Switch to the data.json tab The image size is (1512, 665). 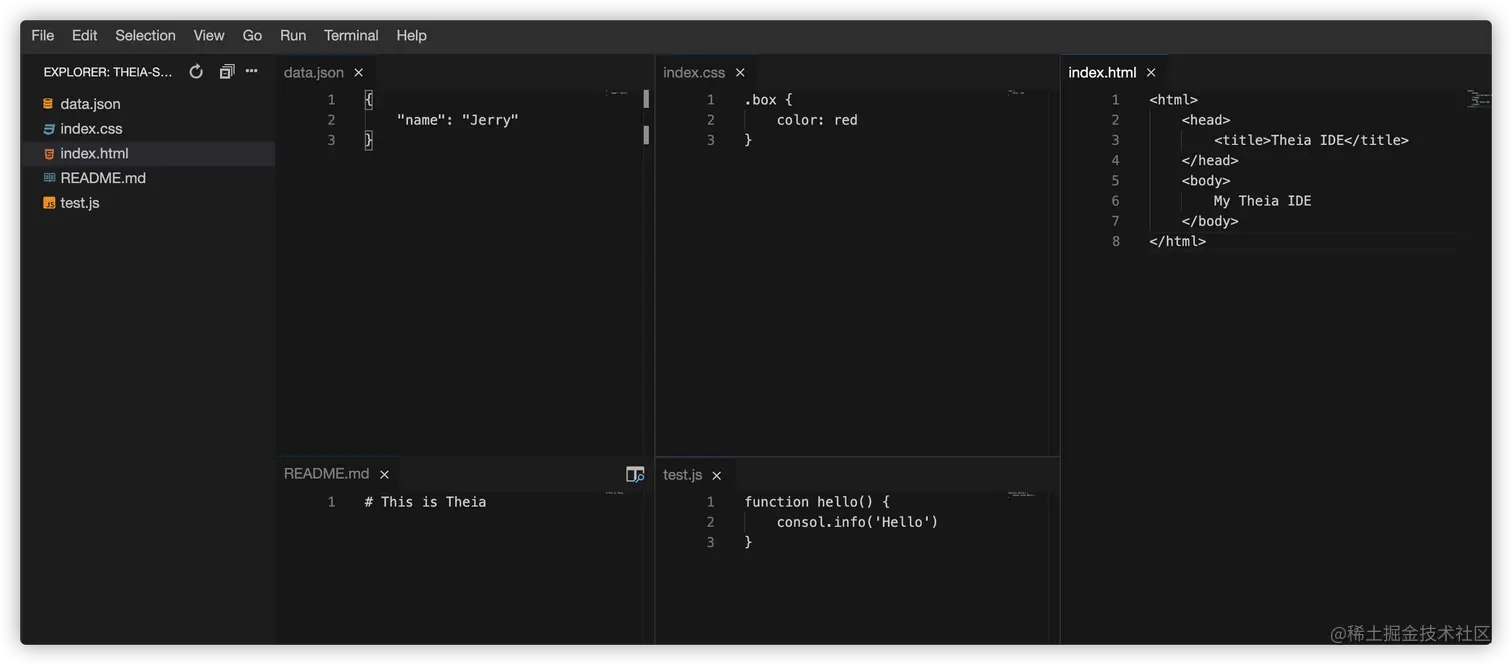coord(313,72)
